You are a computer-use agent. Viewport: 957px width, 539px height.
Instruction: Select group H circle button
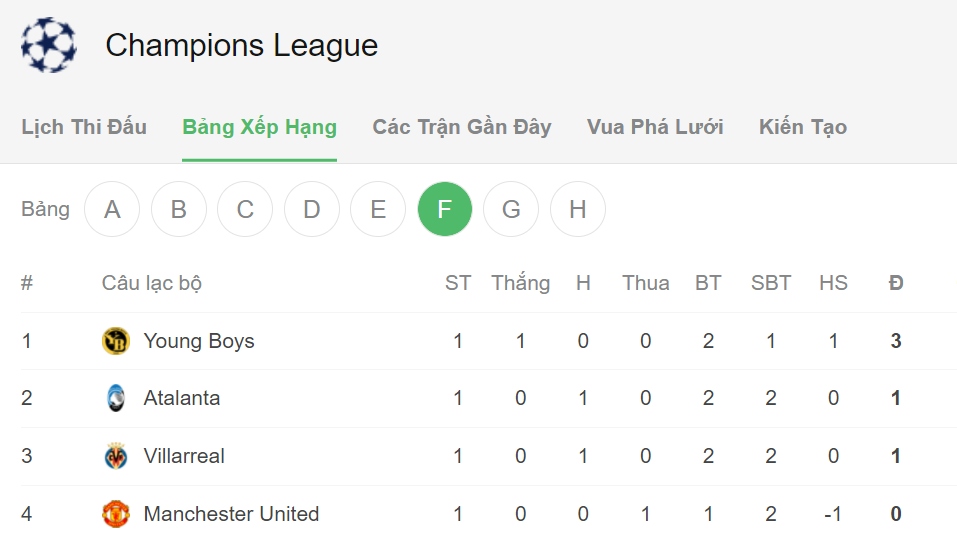tap(577, 209)
